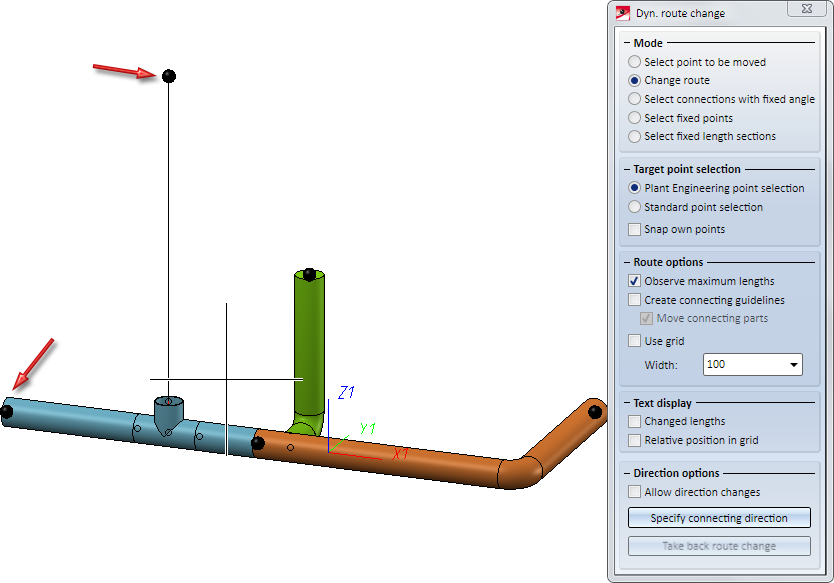Click the X1 axis label
The width and height of the screenshot is (834, 583).
[401, 454]
